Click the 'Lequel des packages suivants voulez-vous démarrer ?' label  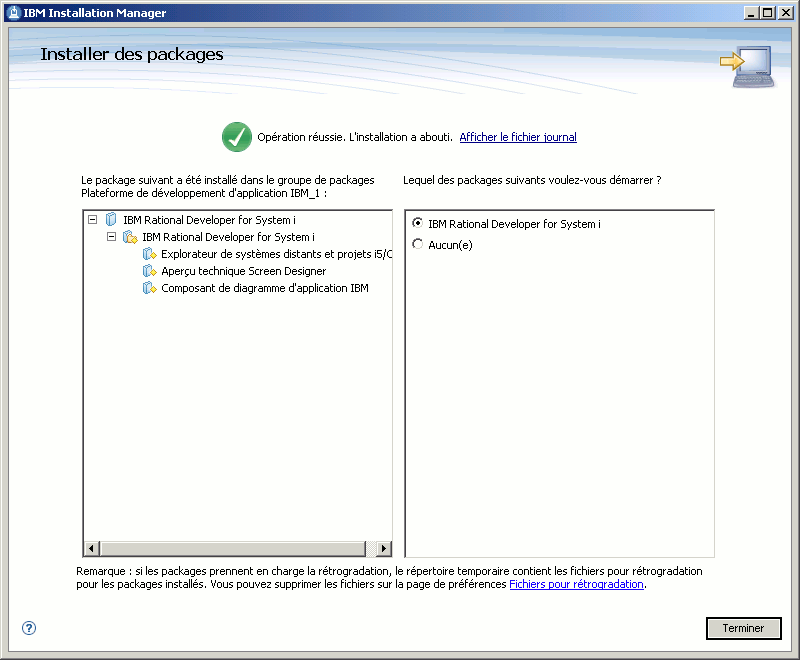532,180
